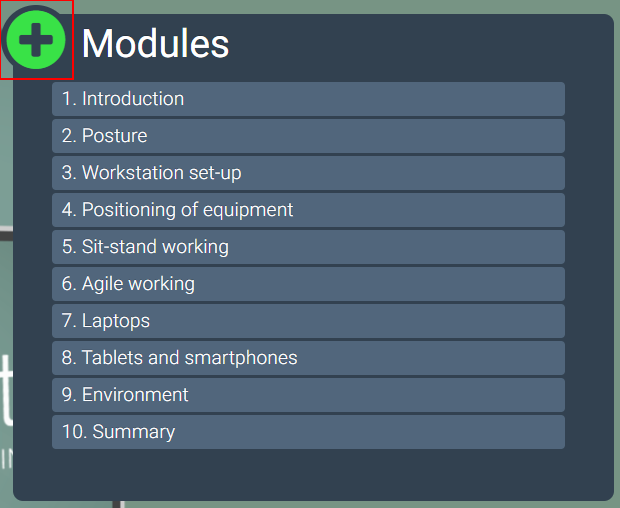The height and width of the screenshot is (508, 620).
Task: Go to Positioning of equipment
Action: pos(308,210)
